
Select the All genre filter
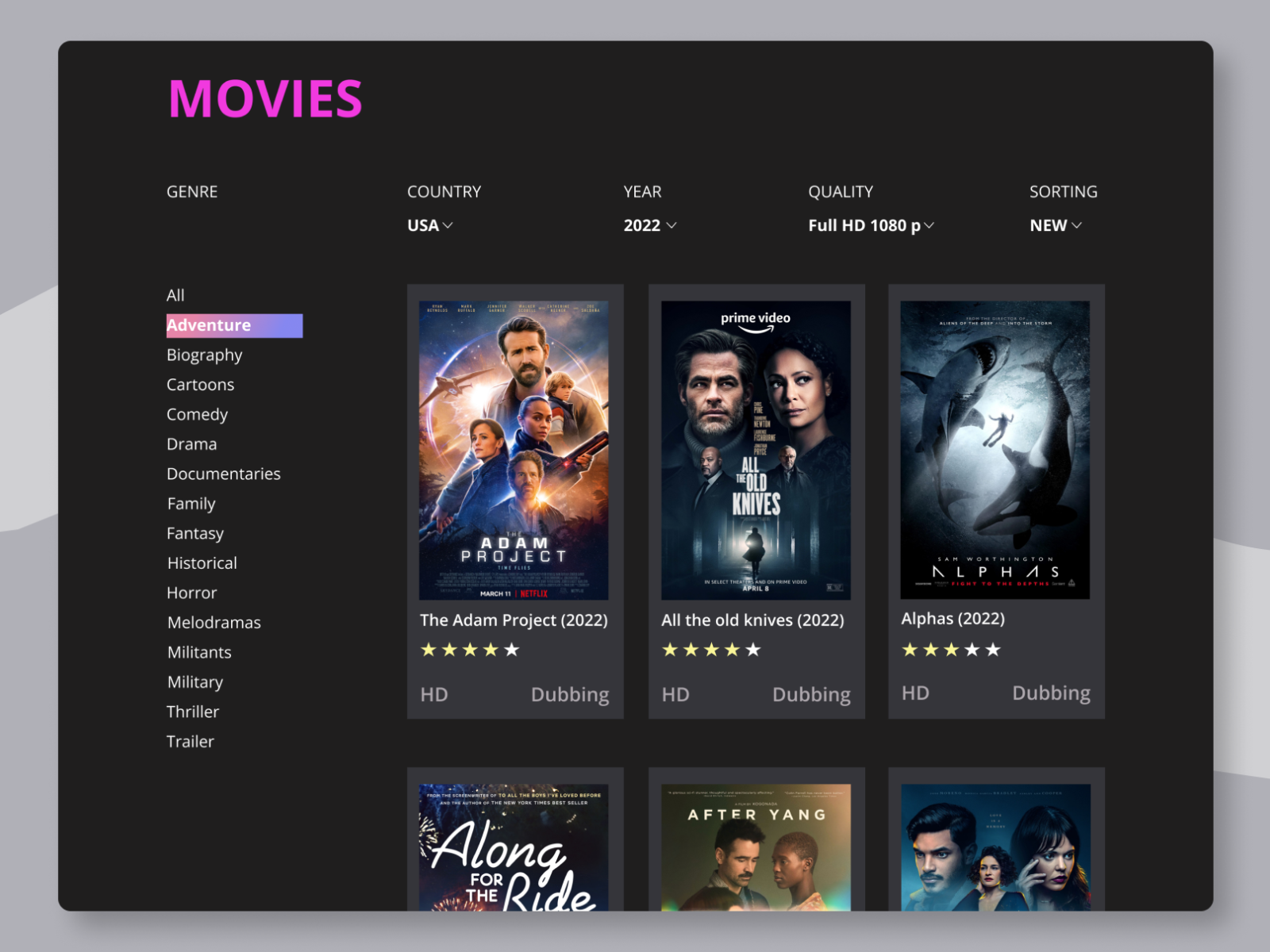pos(175,295)
